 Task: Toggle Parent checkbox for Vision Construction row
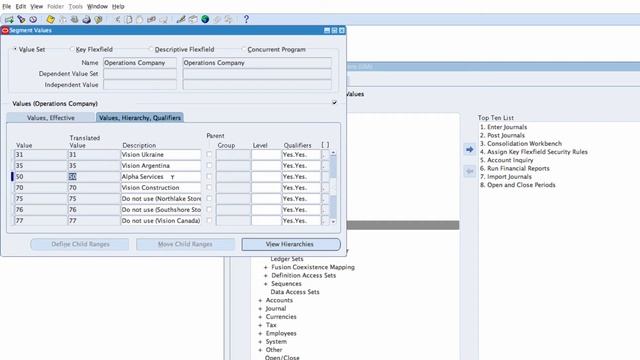coord(209,187)
